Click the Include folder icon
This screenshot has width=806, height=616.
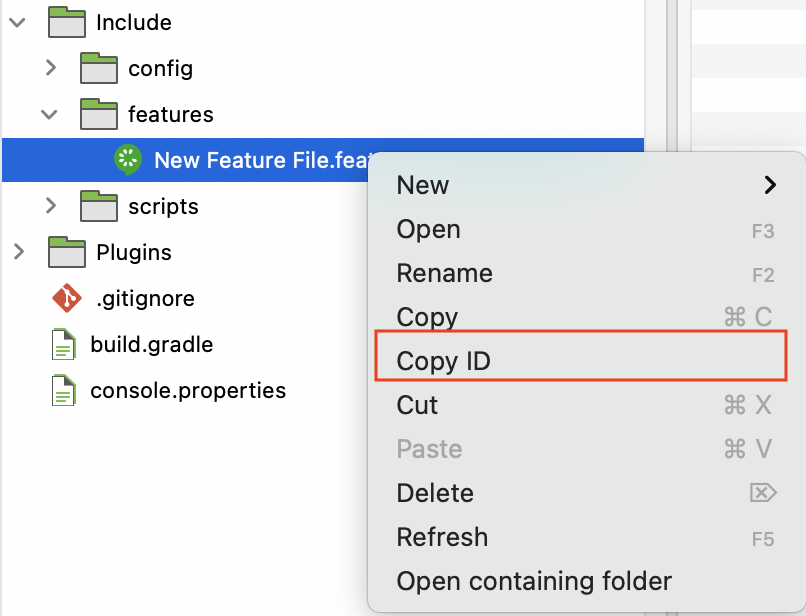(67, 22)
